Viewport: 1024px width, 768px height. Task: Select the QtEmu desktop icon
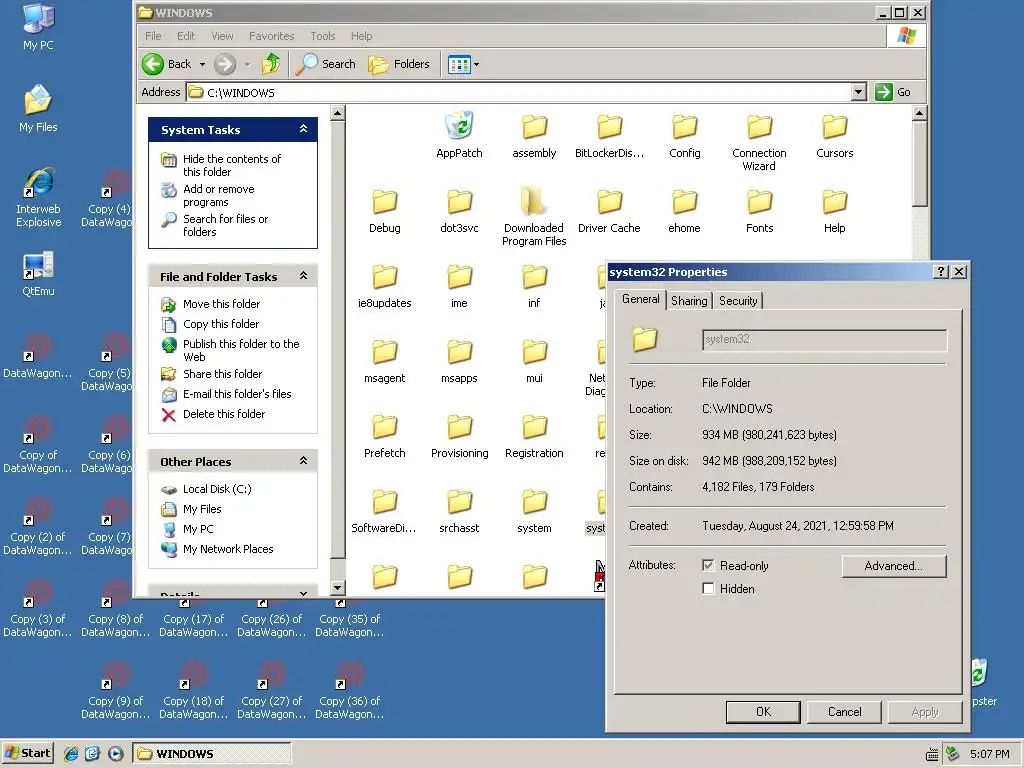38,274
